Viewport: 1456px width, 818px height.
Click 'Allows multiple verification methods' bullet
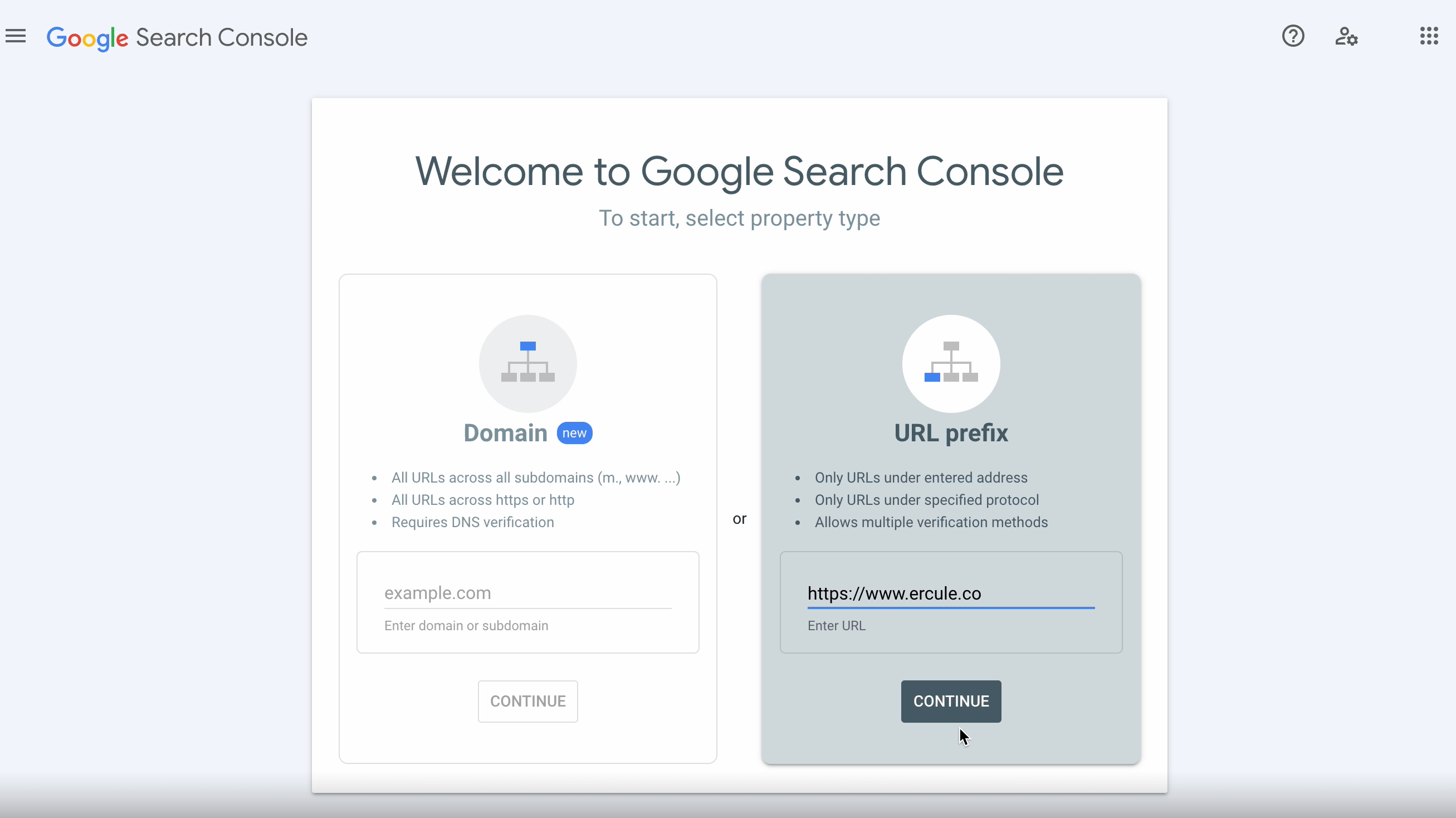click(931, 522)
